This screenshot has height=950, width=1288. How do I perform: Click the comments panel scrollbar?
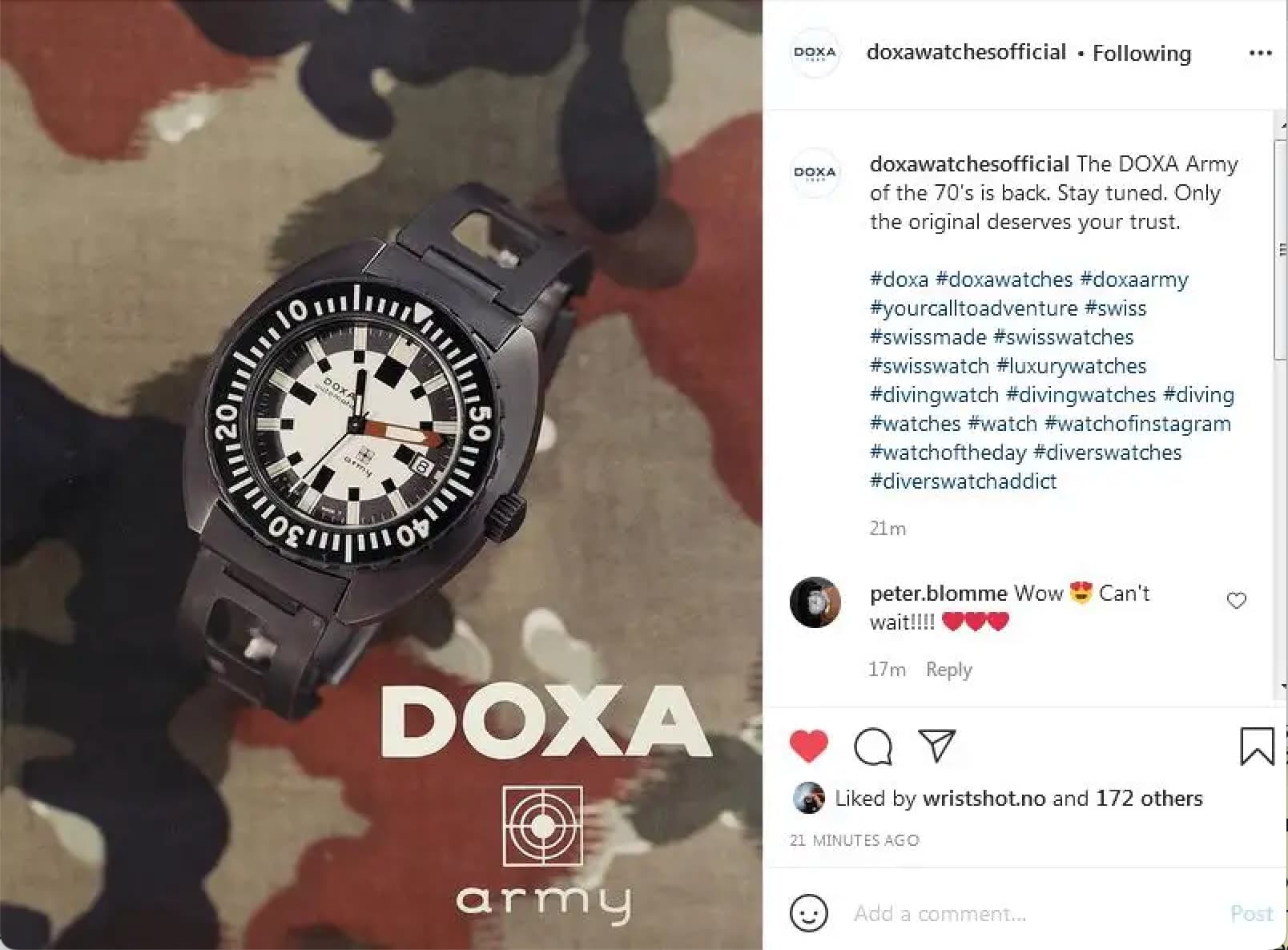1280,249
